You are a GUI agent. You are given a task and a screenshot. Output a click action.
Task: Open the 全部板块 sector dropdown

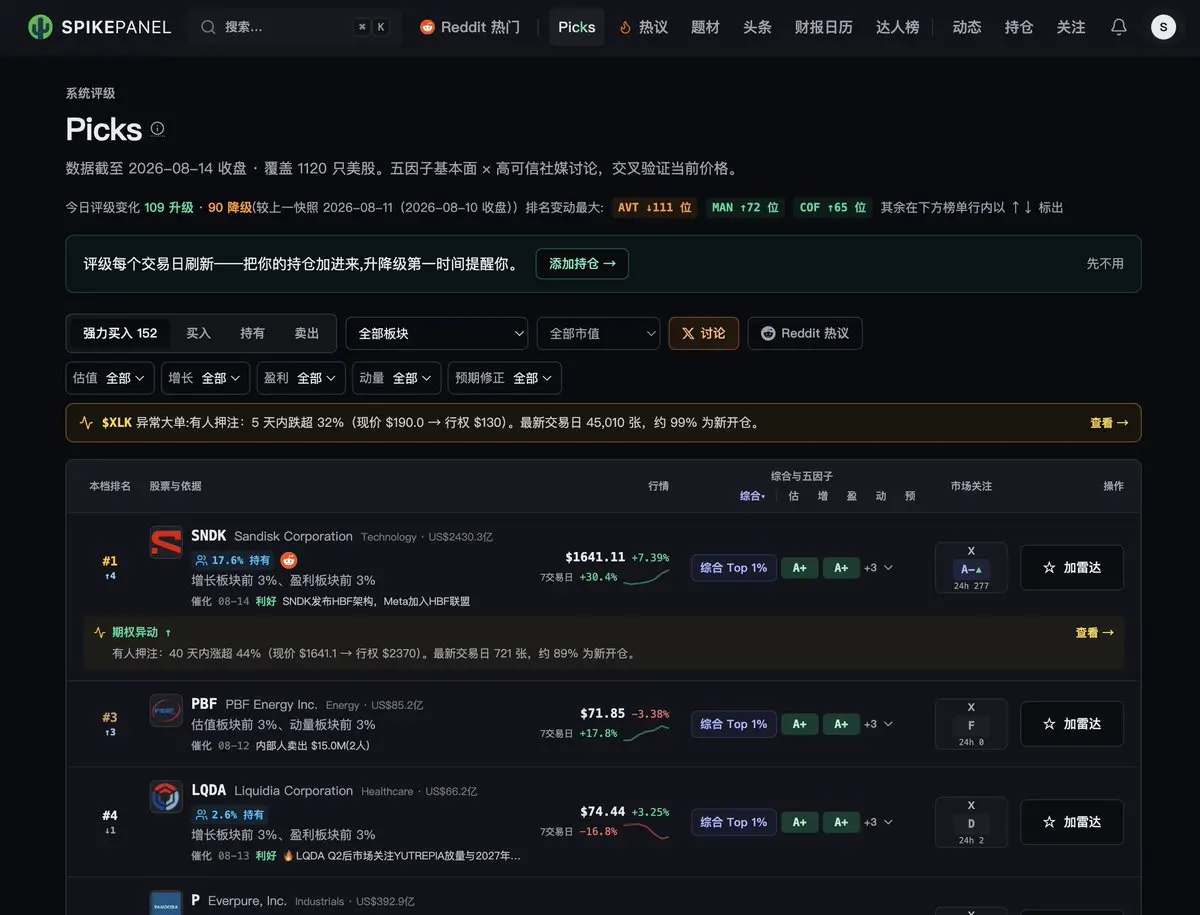(x=436, y=333)
